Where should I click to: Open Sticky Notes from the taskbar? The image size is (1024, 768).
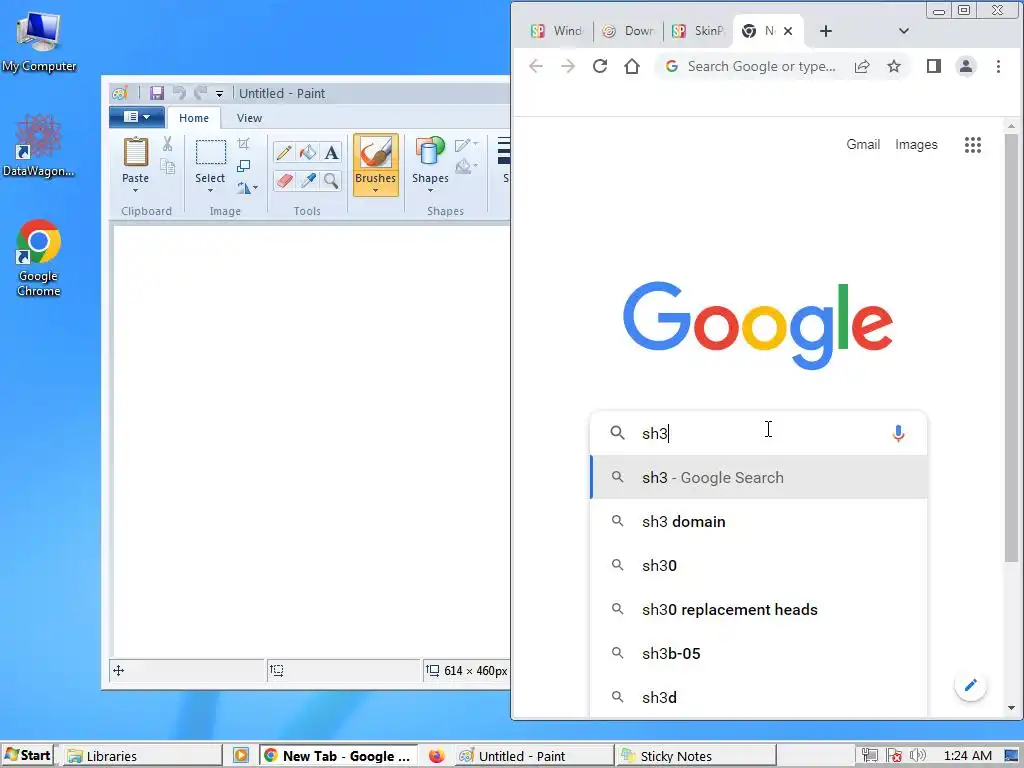click(695, 756)
